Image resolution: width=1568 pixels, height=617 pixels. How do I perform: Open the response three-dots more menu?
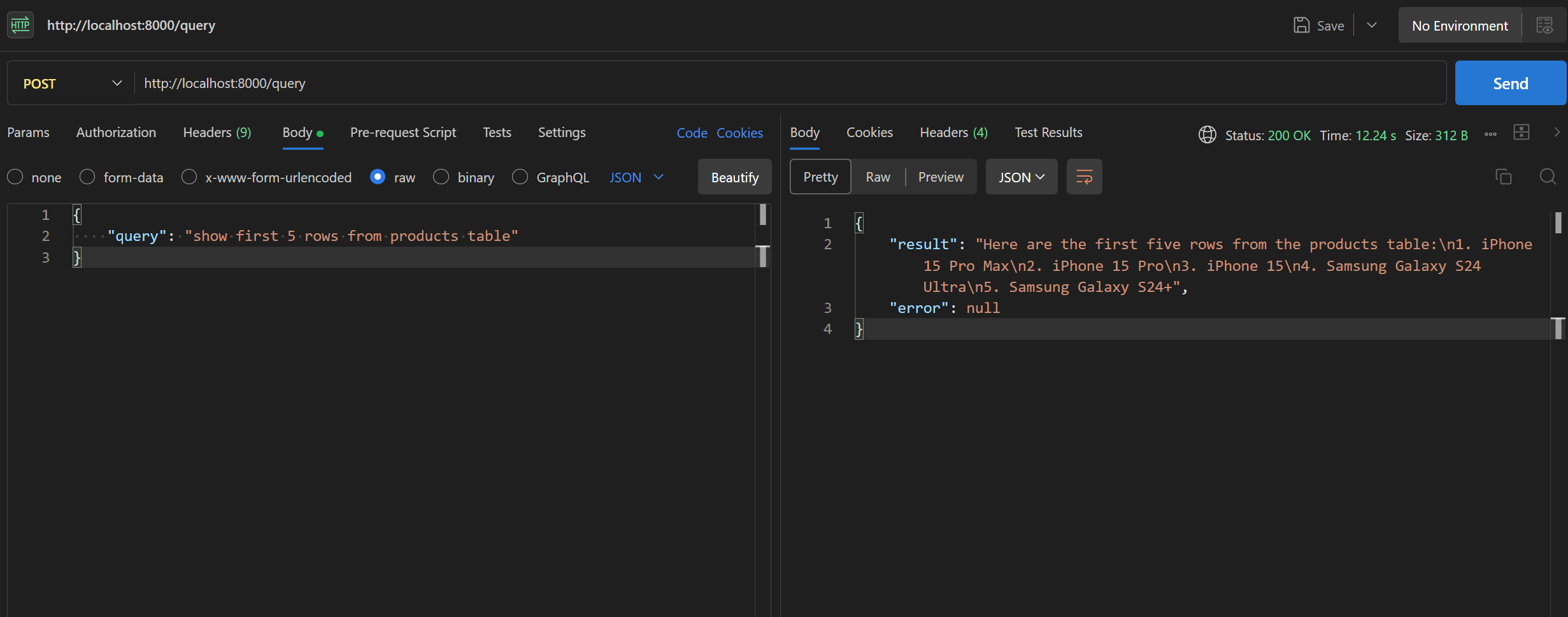click(1490, 134)
